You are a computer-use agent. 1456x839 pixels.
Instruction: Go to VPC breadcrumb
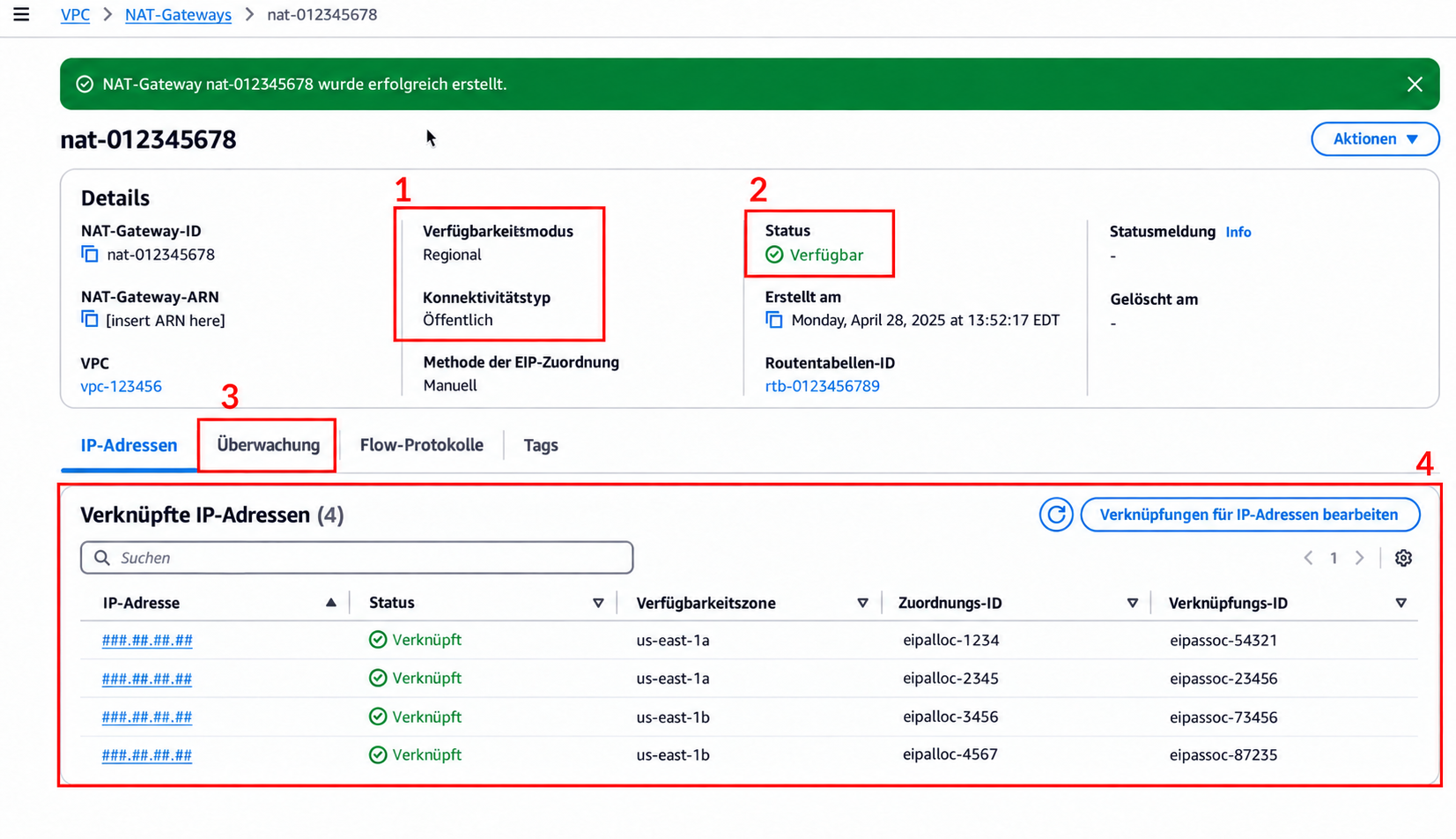(75, 15)
